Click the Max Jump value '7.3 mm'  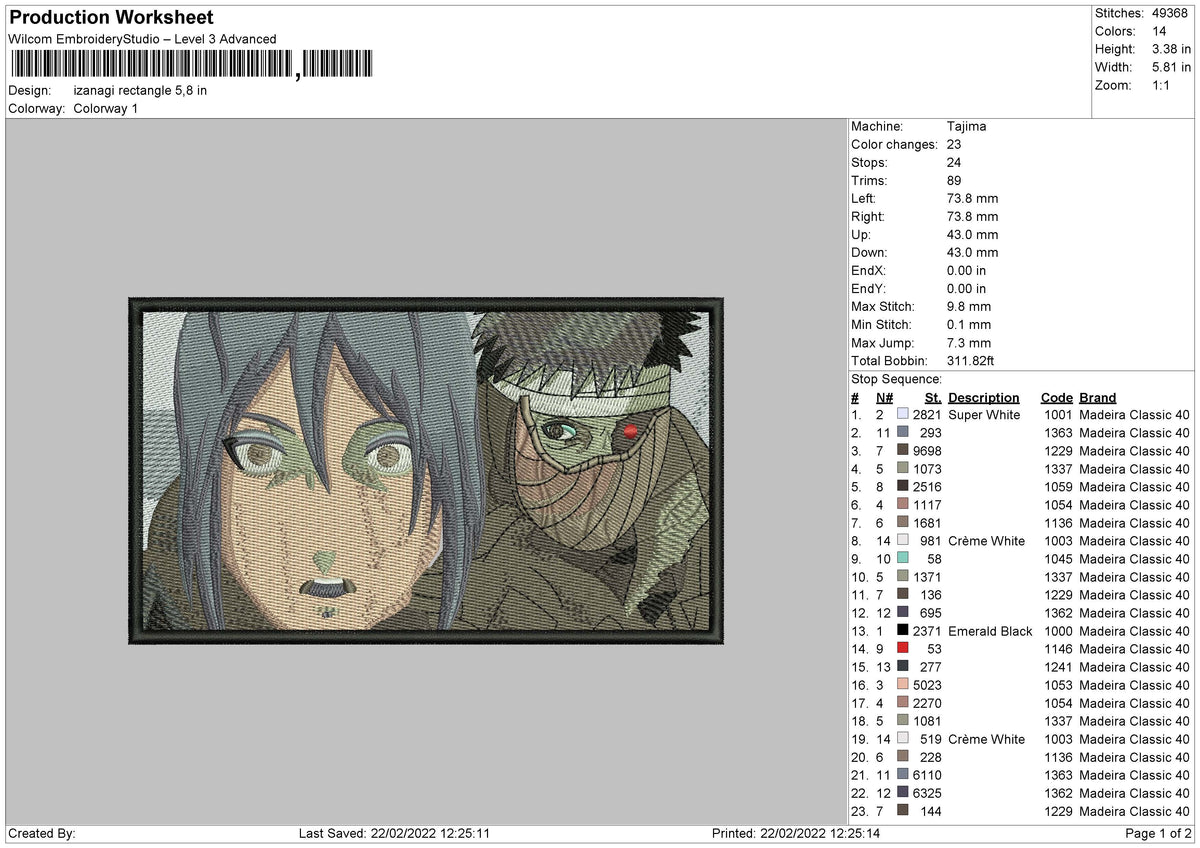969,343
